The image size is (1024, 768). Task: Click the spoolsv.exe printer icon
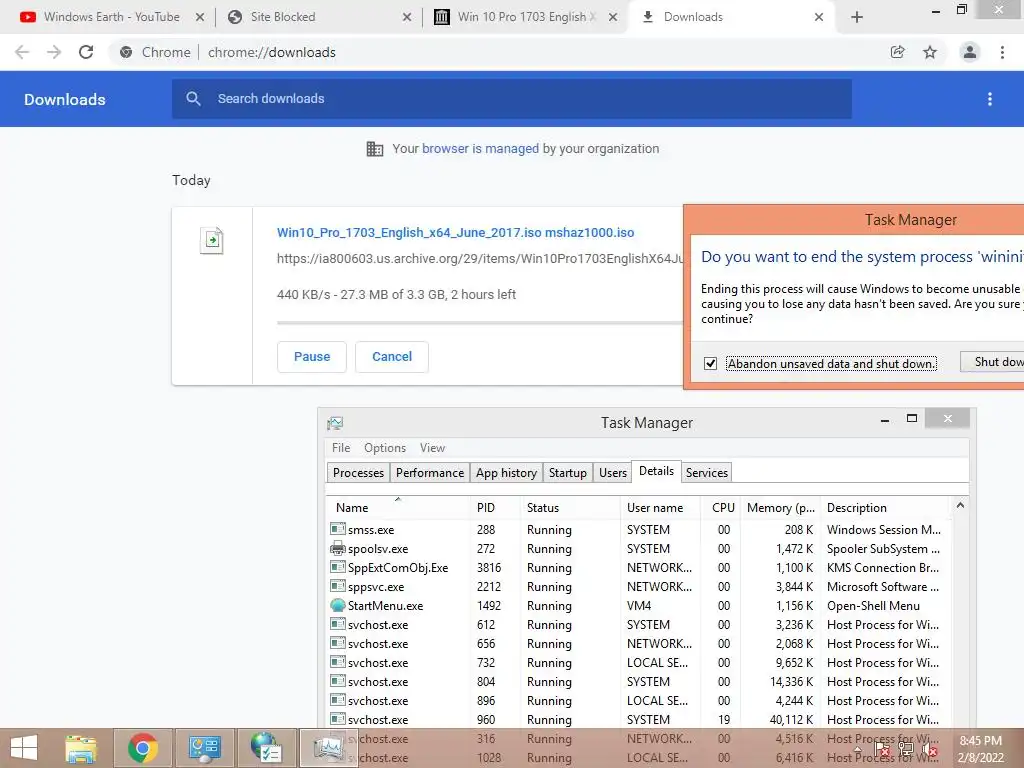(x=338, y=548)
